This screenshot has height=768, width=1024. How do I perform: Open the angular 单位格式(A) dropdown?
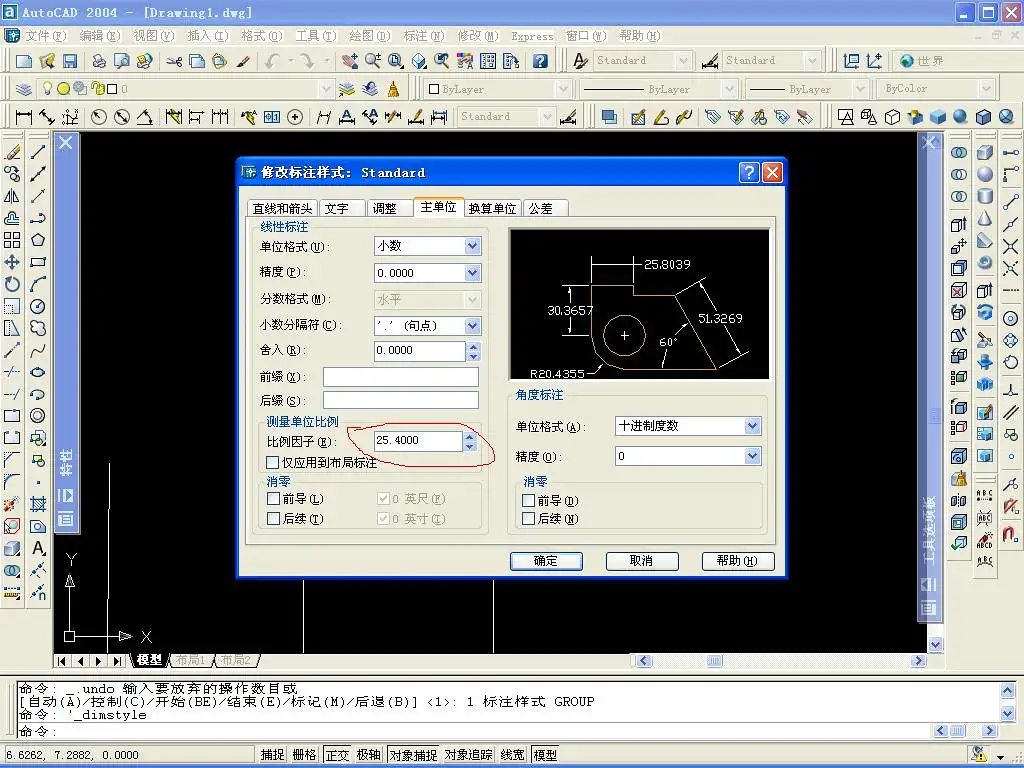point(752,426)
